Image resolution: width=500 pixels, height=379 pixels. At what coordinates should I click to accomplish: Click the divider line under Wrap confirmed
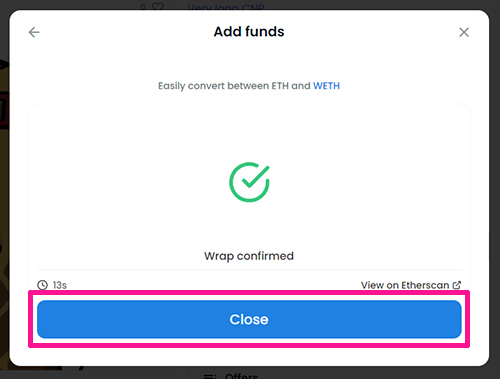[x=249, y=269]
